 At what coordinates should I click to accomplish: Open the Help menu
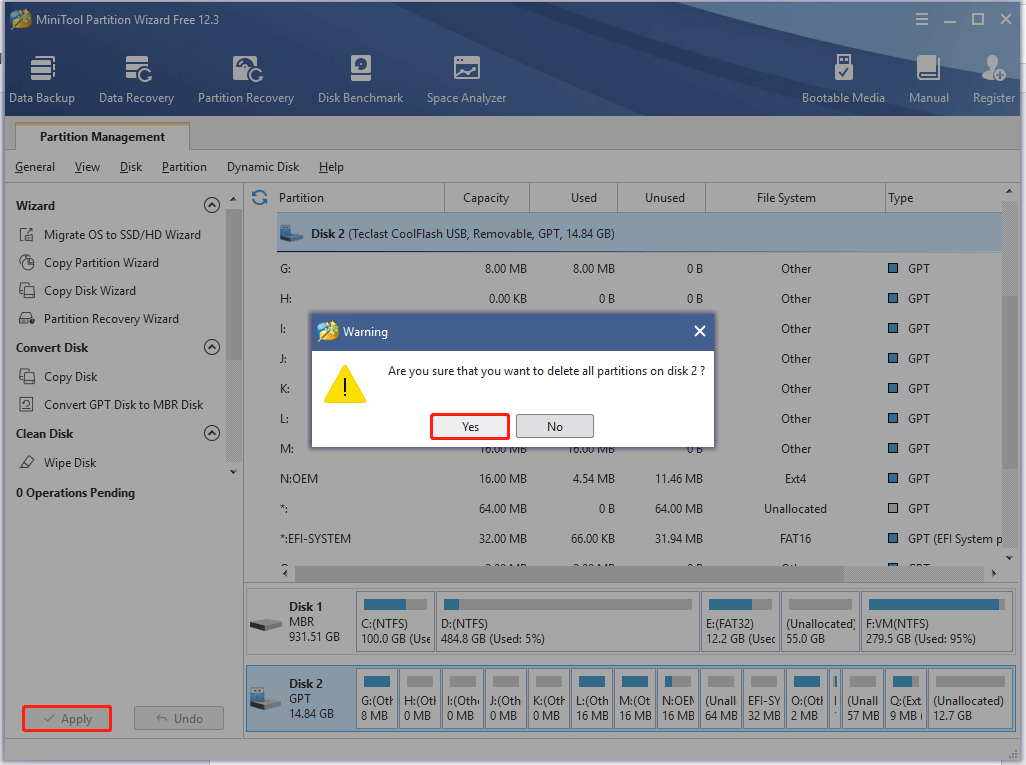coord(331,167)
